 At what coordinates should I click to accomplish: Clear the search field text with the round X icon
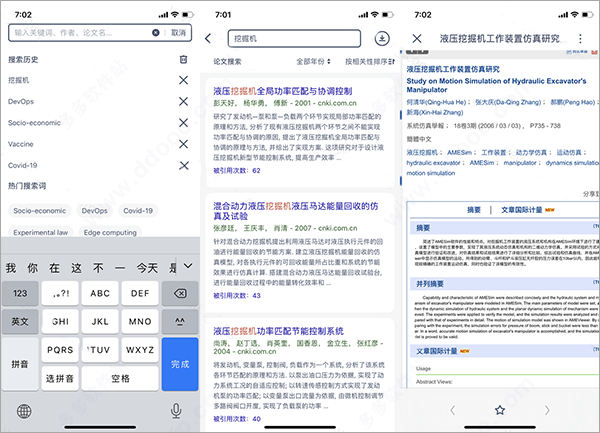[x=156, y=33]
